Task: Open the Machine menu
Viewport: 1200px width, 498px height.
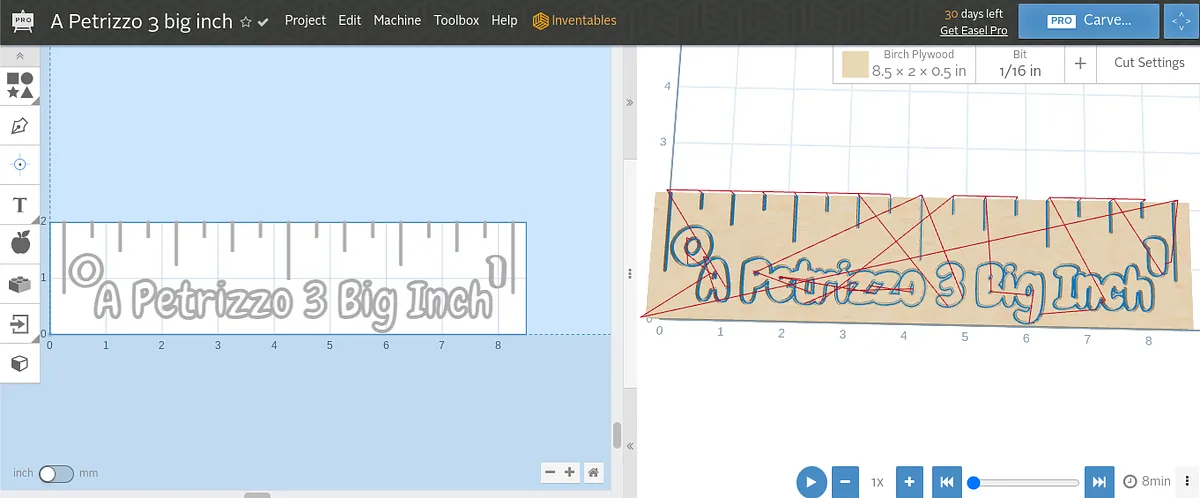Action: point(397,20)
